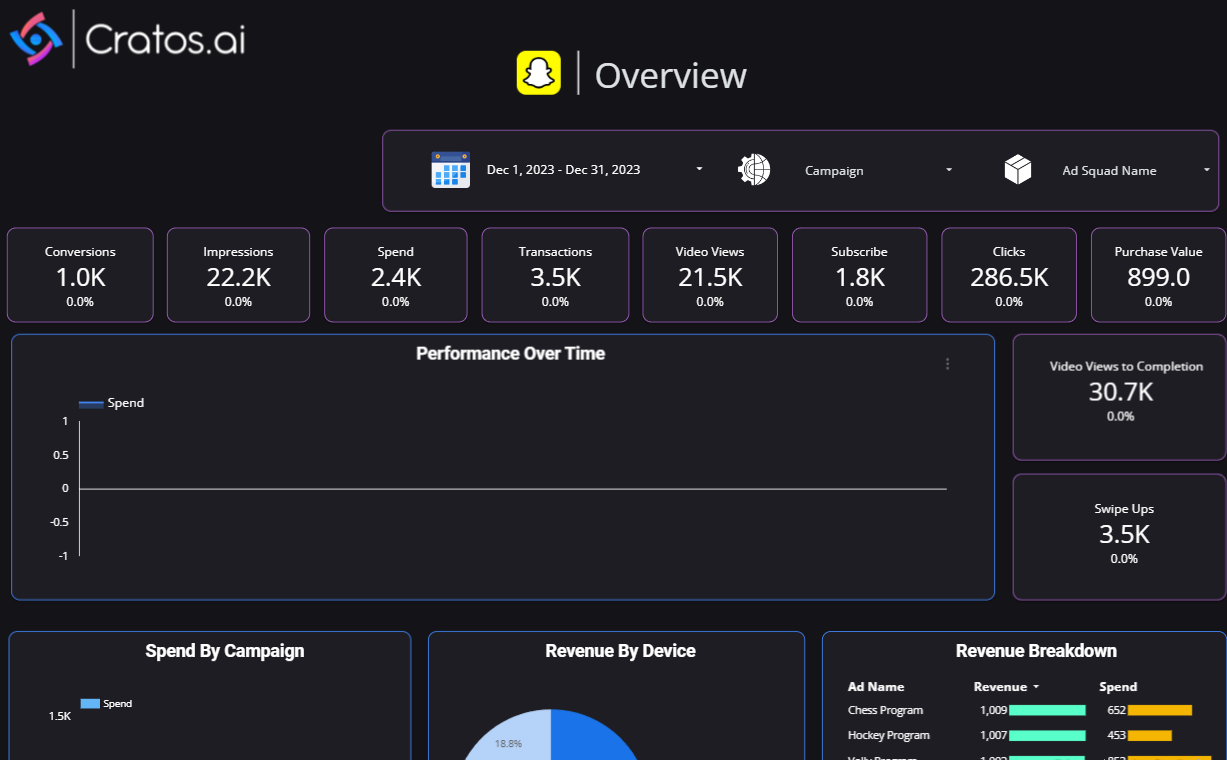
Task: Select the Subscribe scorecard showing 1.8K
Action: click(x=859, y=275)
